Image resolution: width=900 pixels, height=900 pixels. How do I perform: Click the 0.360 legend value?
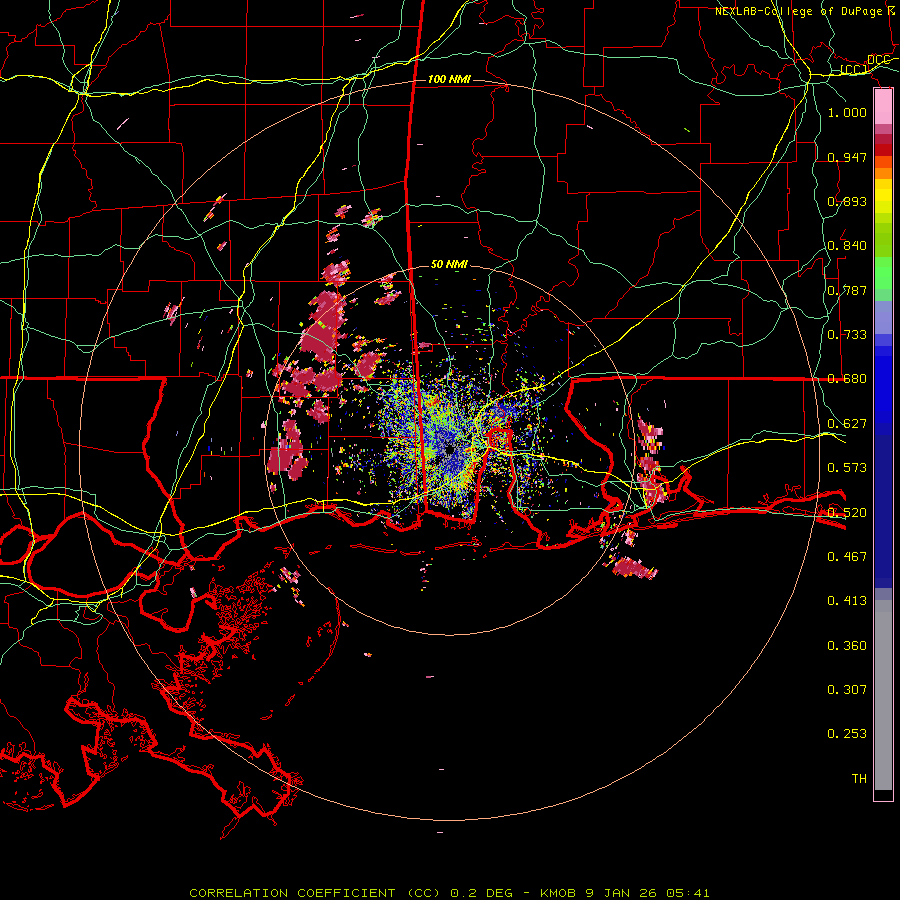pos(847,646)
